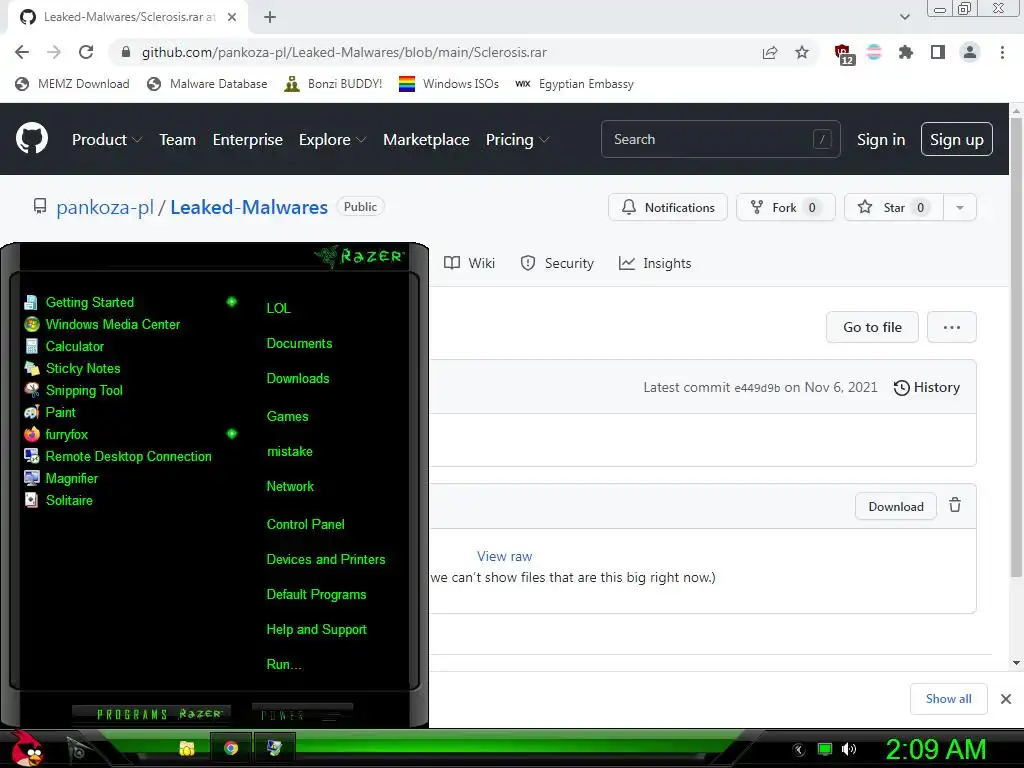Open the Leaked-Malwares repository link

[x=249, y=207]
